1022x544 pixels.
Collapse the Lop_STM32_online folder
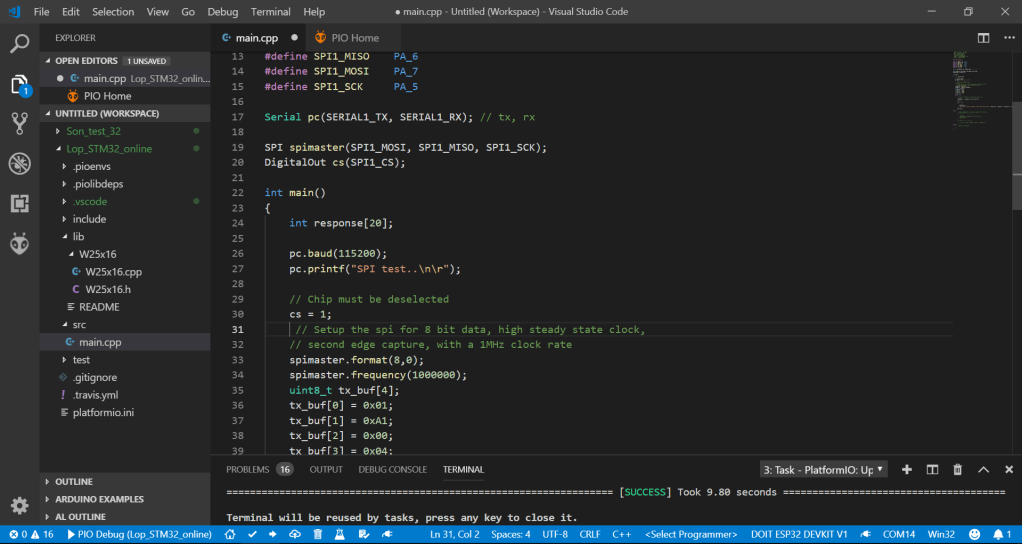tap(108, 149)
